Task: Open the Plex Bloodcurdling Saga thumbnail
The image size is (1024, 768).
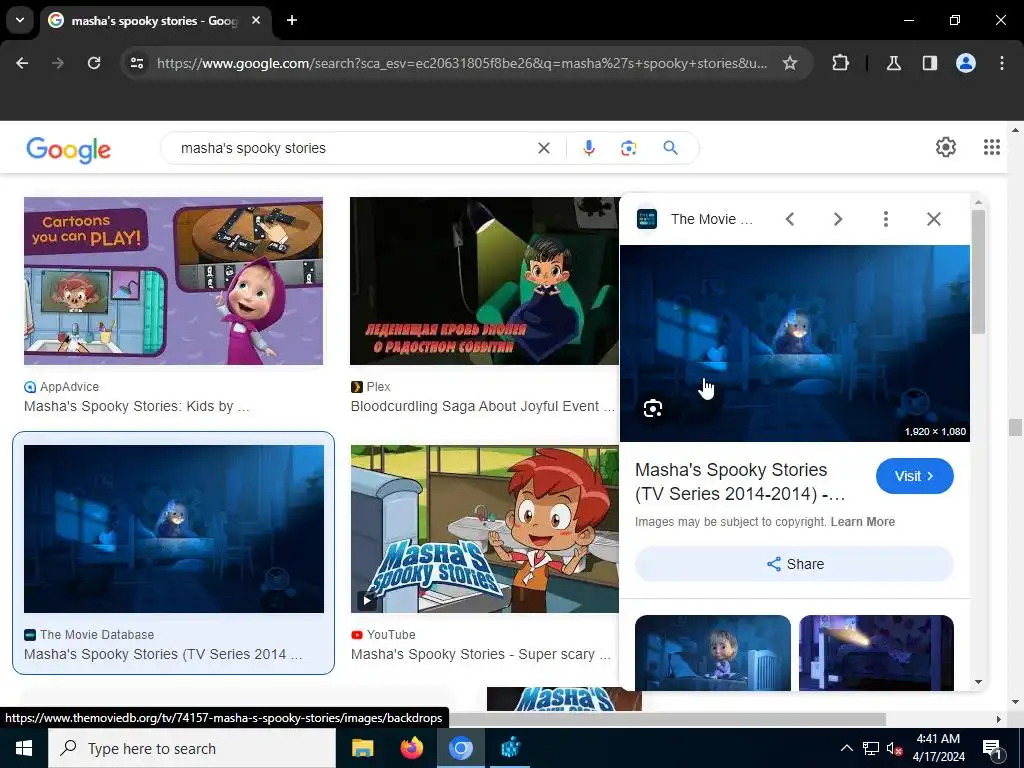Action: (x=484, y=281)
